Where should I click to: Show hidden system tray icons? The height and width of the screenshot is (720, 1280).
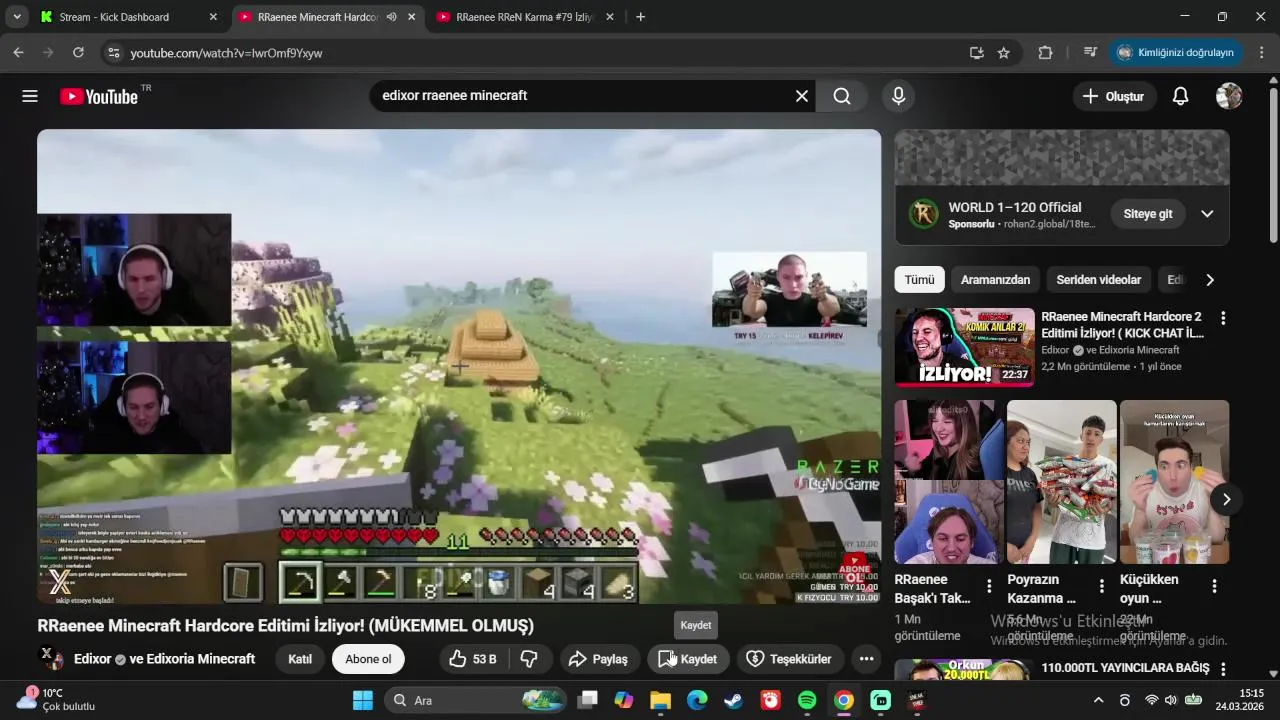point(1099,700)
